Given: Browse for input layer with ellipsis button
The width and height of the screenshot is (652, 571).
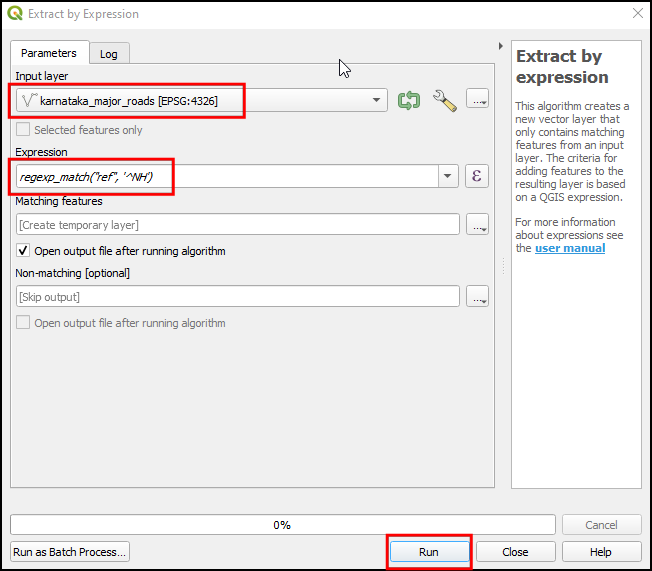Looking at the screenshot, I should point(477,99).
